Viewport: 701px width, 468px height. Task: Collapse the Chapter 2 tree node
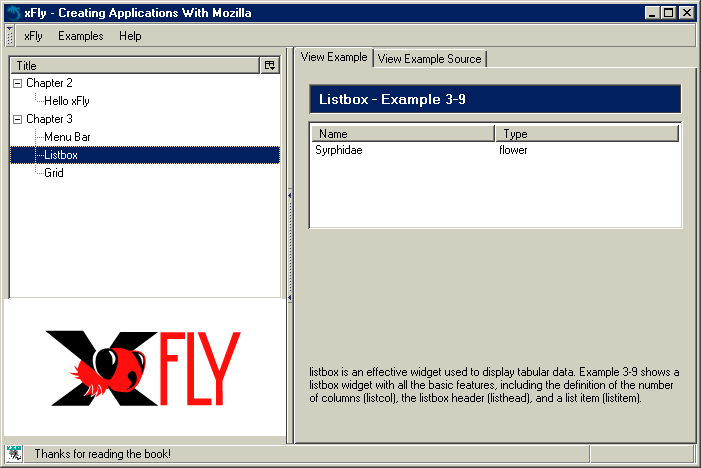(17, 83)
